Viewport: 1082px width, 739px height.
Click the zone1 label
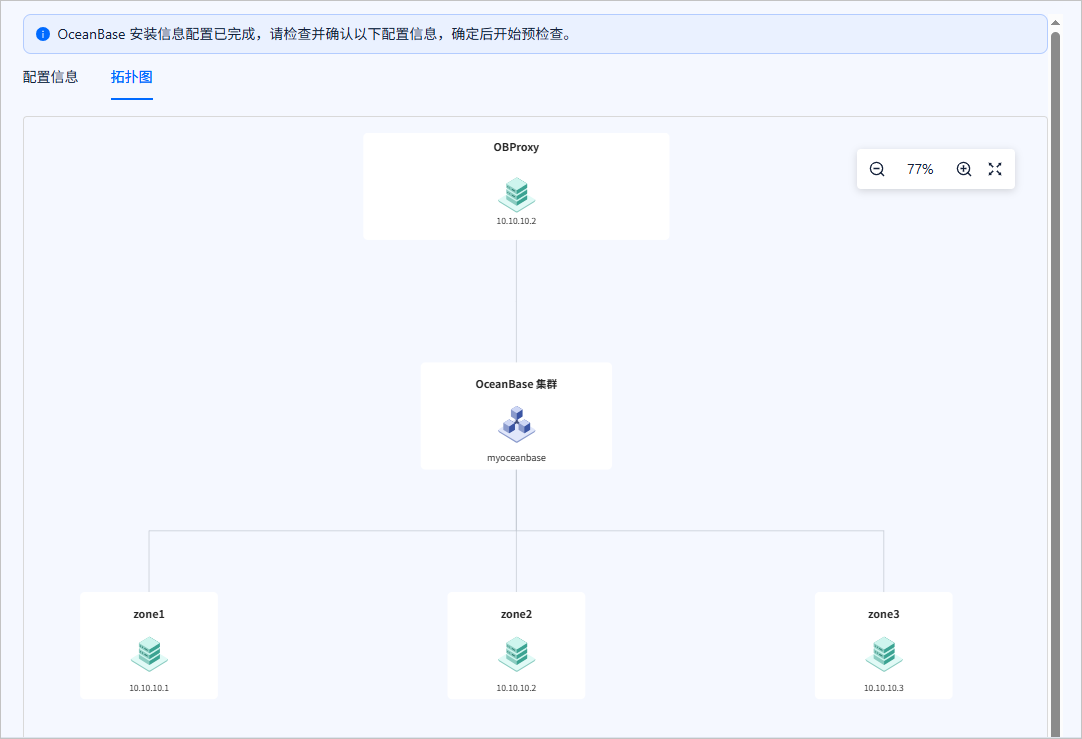pos(149,614)
